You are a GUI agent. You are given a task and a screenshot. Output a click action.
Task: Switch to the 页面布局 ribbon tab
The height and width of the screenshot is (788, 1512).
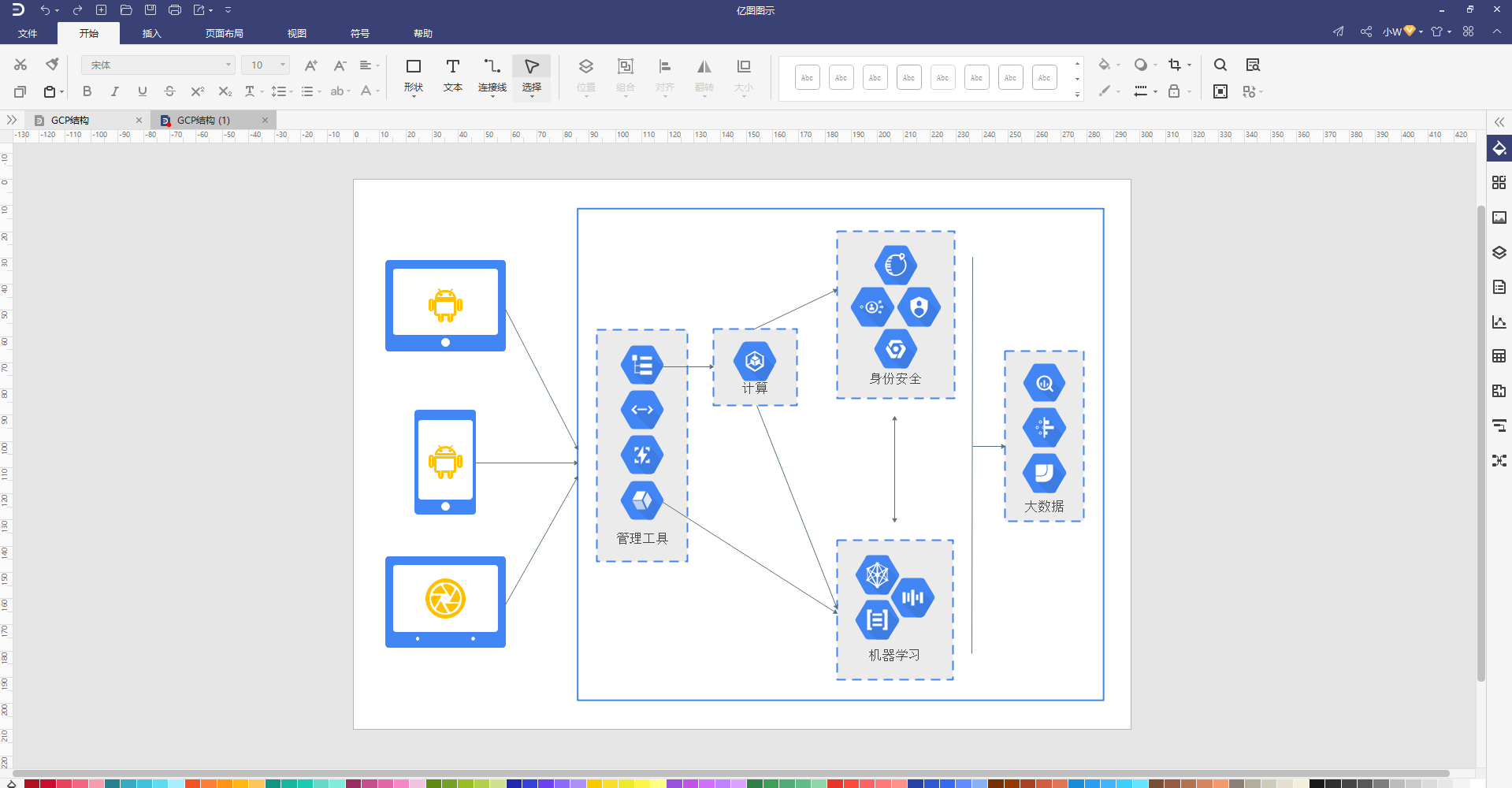[224, 33]
